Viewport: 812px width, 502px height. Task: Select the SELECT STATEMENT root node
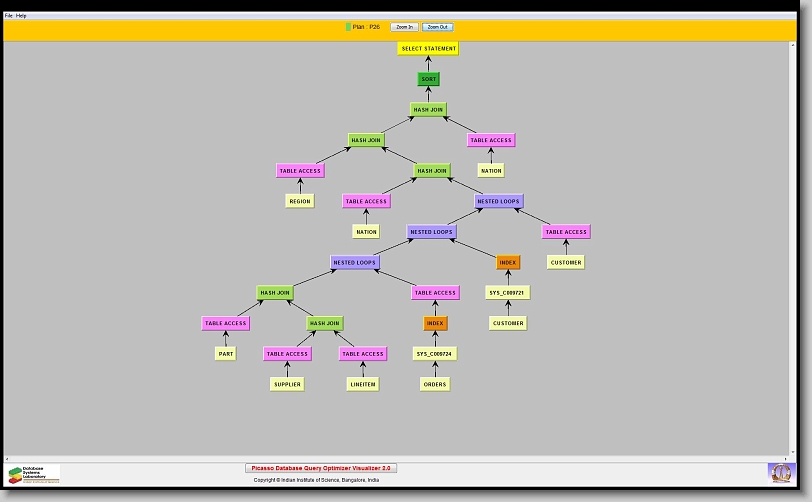pos(428,48)
